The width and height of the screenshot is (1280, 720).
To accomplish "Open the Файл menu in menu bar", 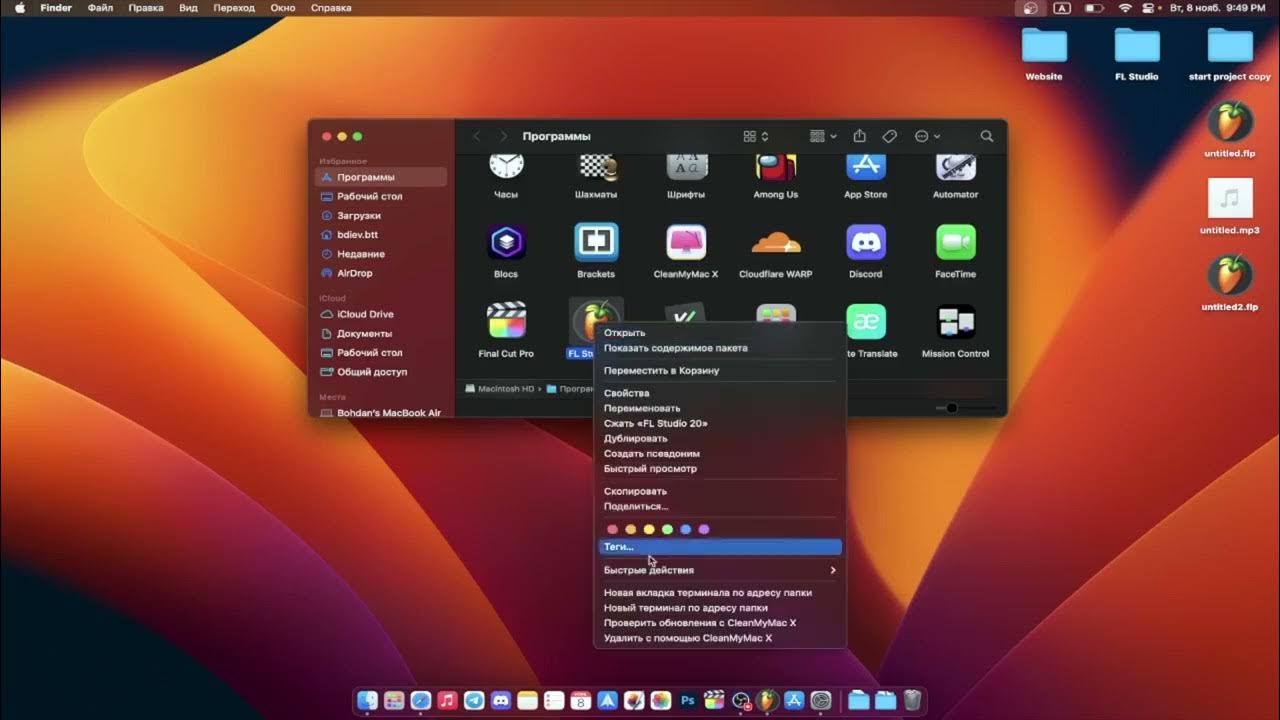I will pos(100,8).
